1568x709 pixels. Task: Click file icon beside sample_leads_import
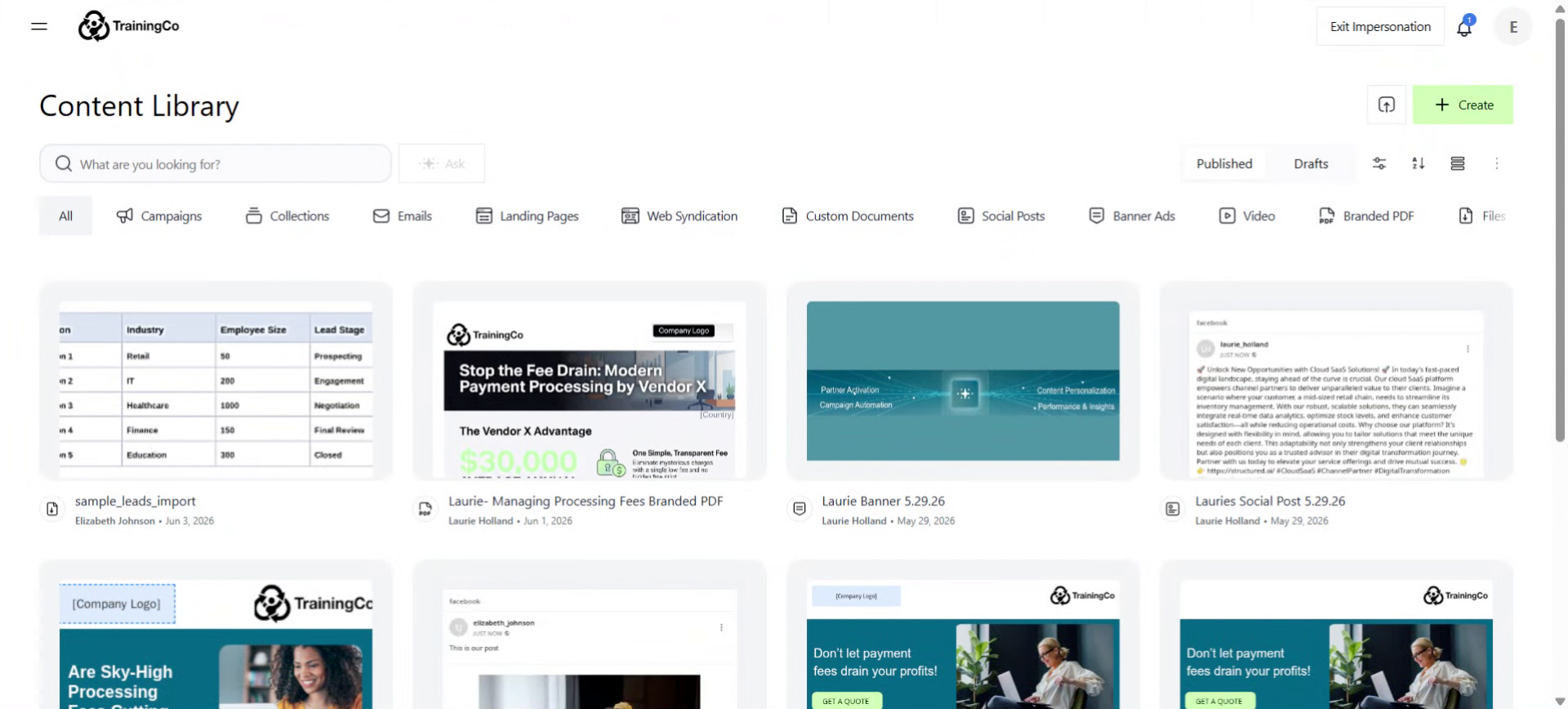point(52,509)
